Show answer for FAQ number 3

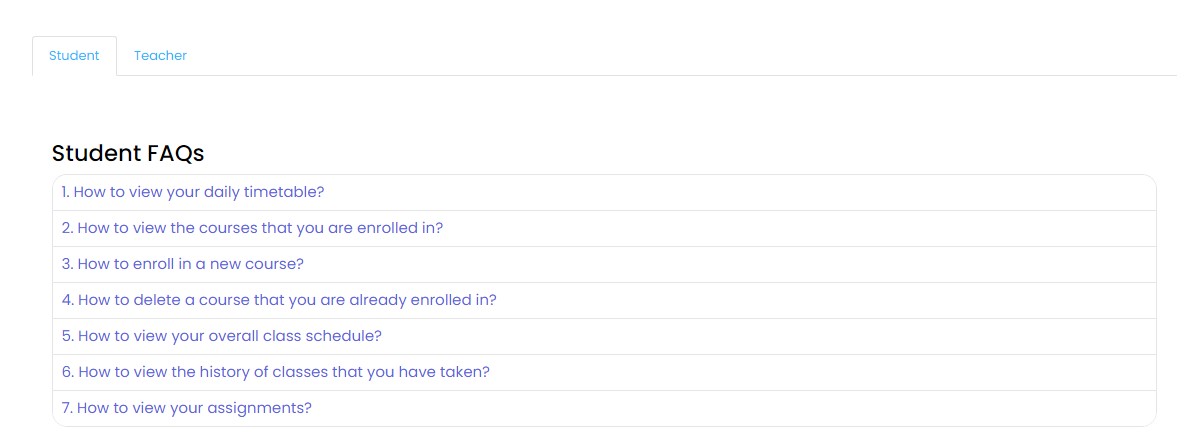(x=182, y=264)
